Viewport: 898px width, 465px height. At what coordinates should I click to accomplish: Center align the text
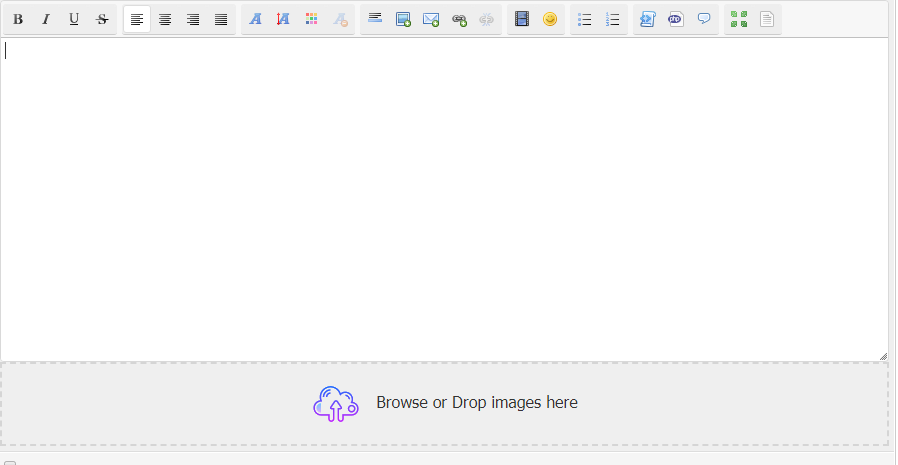pyautogui.click(x=165, y=19)
